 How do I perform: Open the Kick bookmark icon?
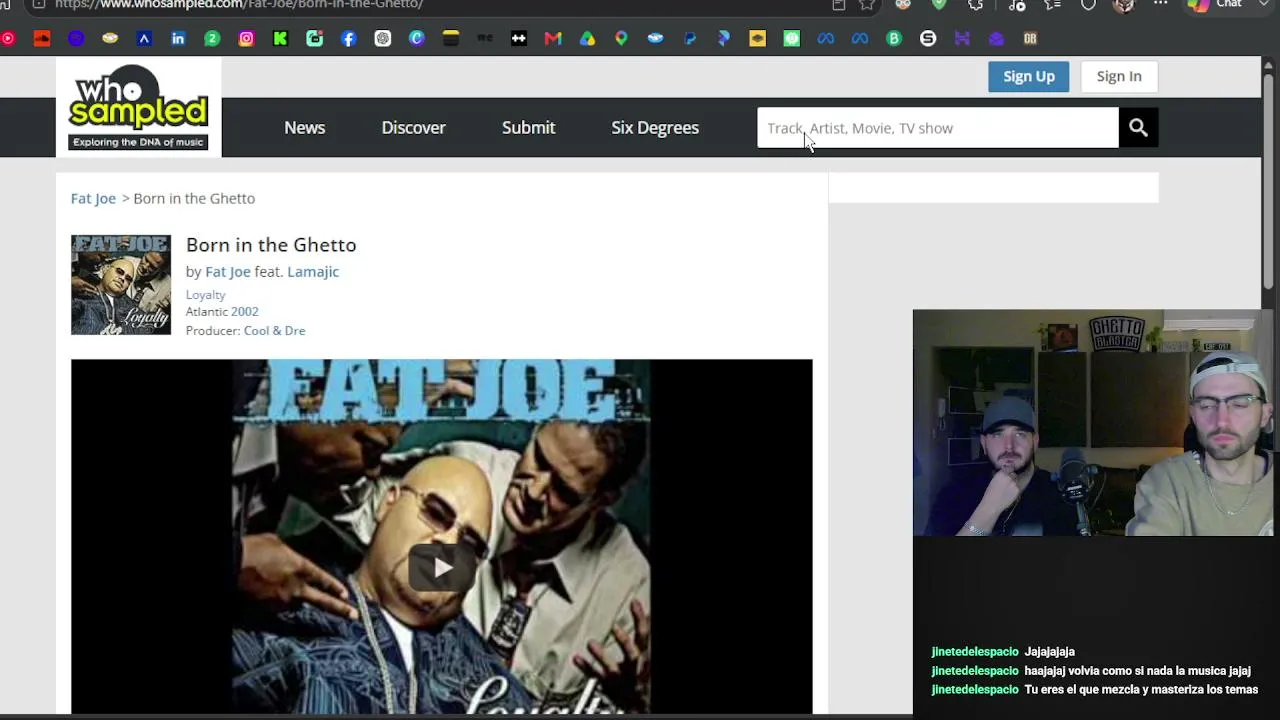tap(280, 38)
